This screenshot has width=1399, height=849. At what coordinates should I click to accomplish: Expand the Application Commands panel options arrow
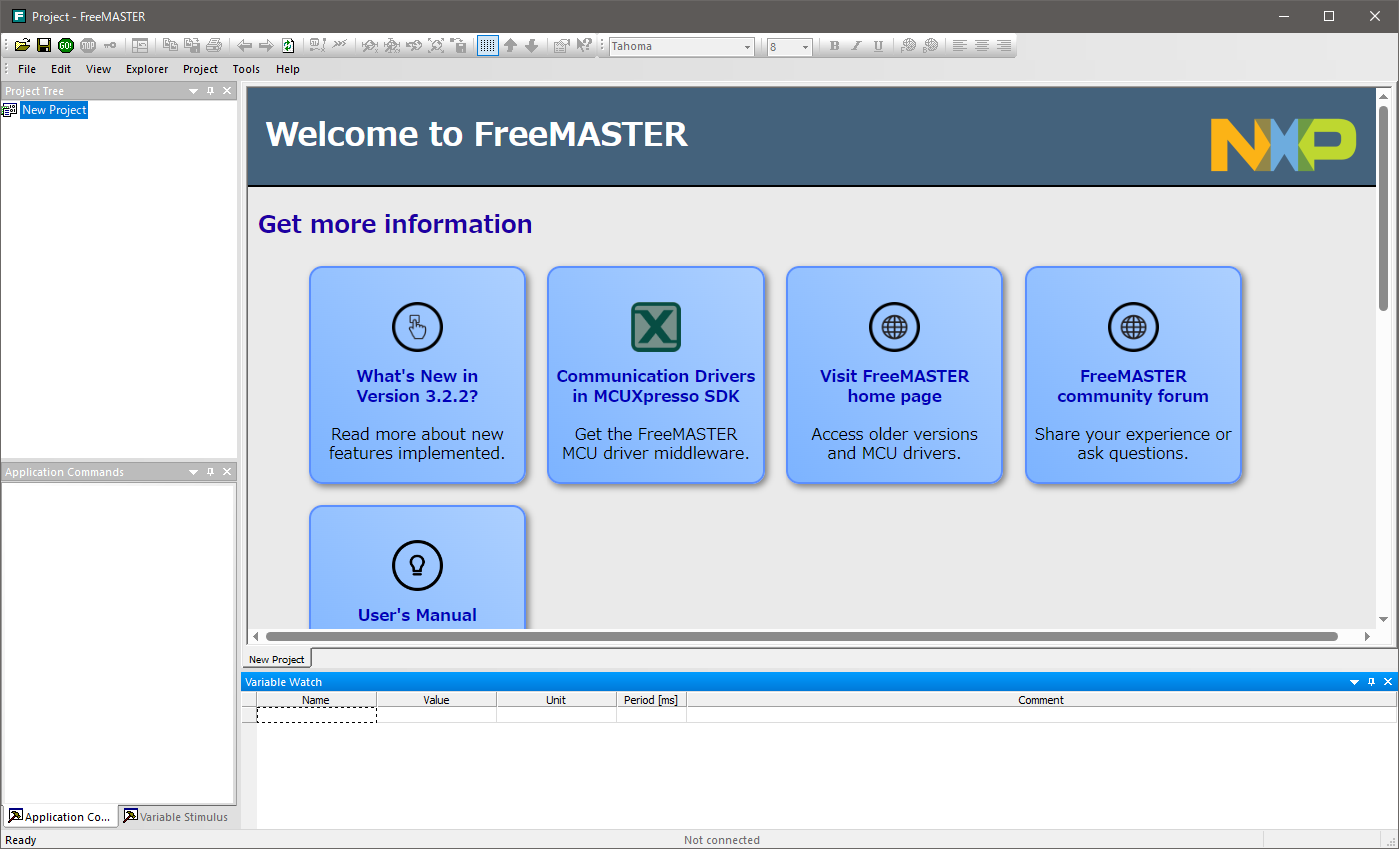pyautogui.click(x=193, y=472)
